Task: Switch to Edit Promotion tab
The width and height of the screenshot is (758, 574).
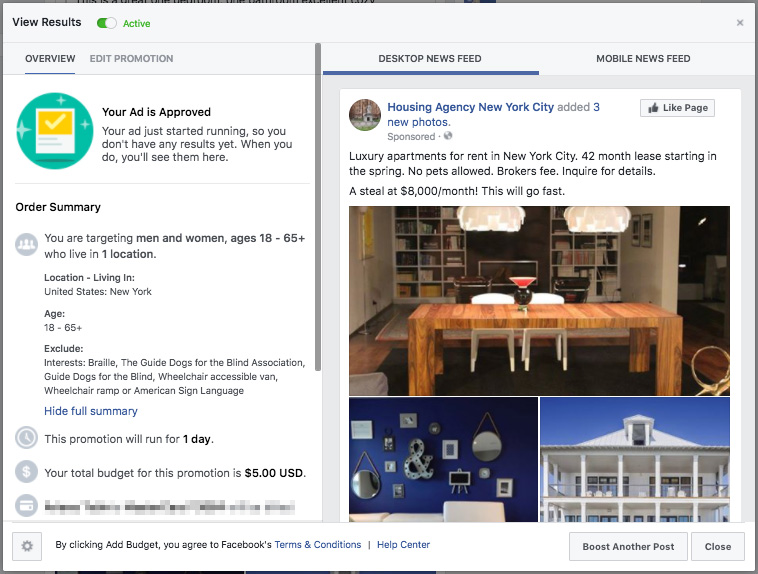Action: (x=131, y=59)
